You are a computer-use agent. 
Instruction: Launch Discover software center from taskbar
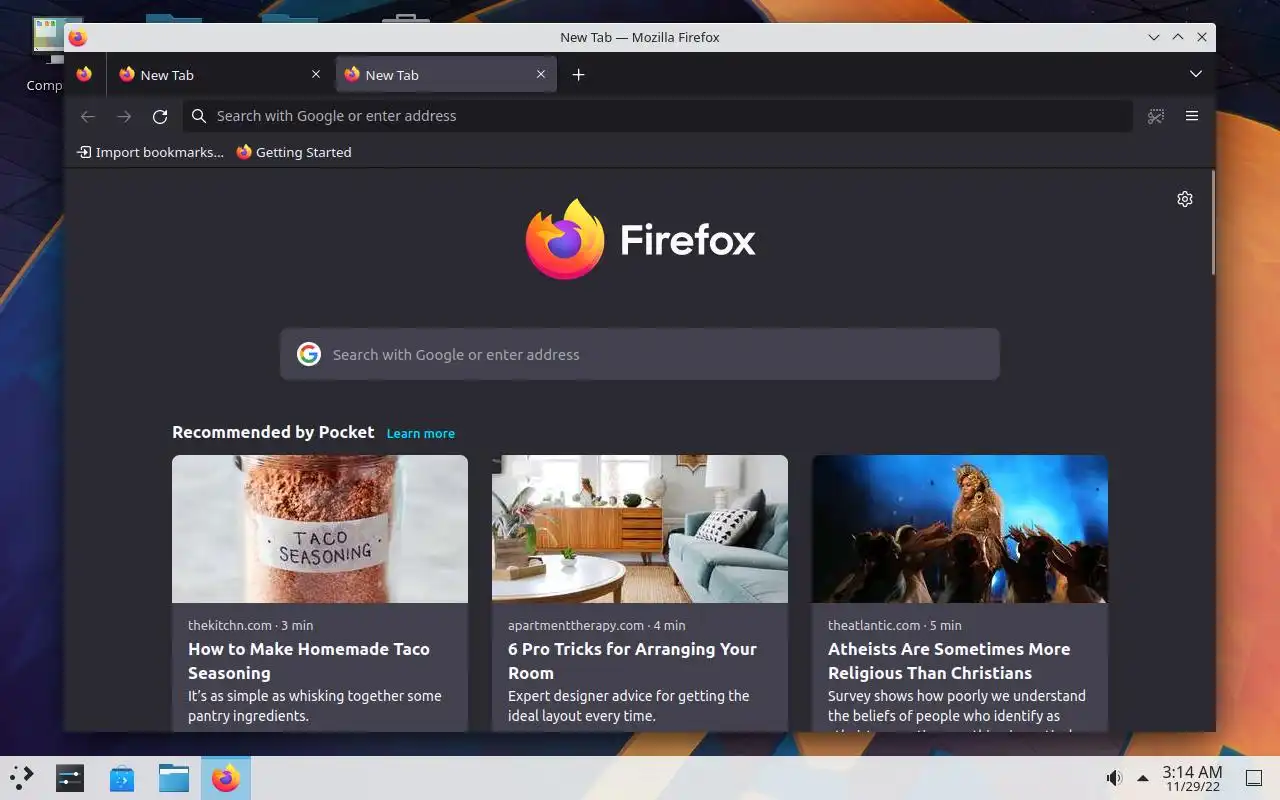pyautogui.click(x=122, y=777)
